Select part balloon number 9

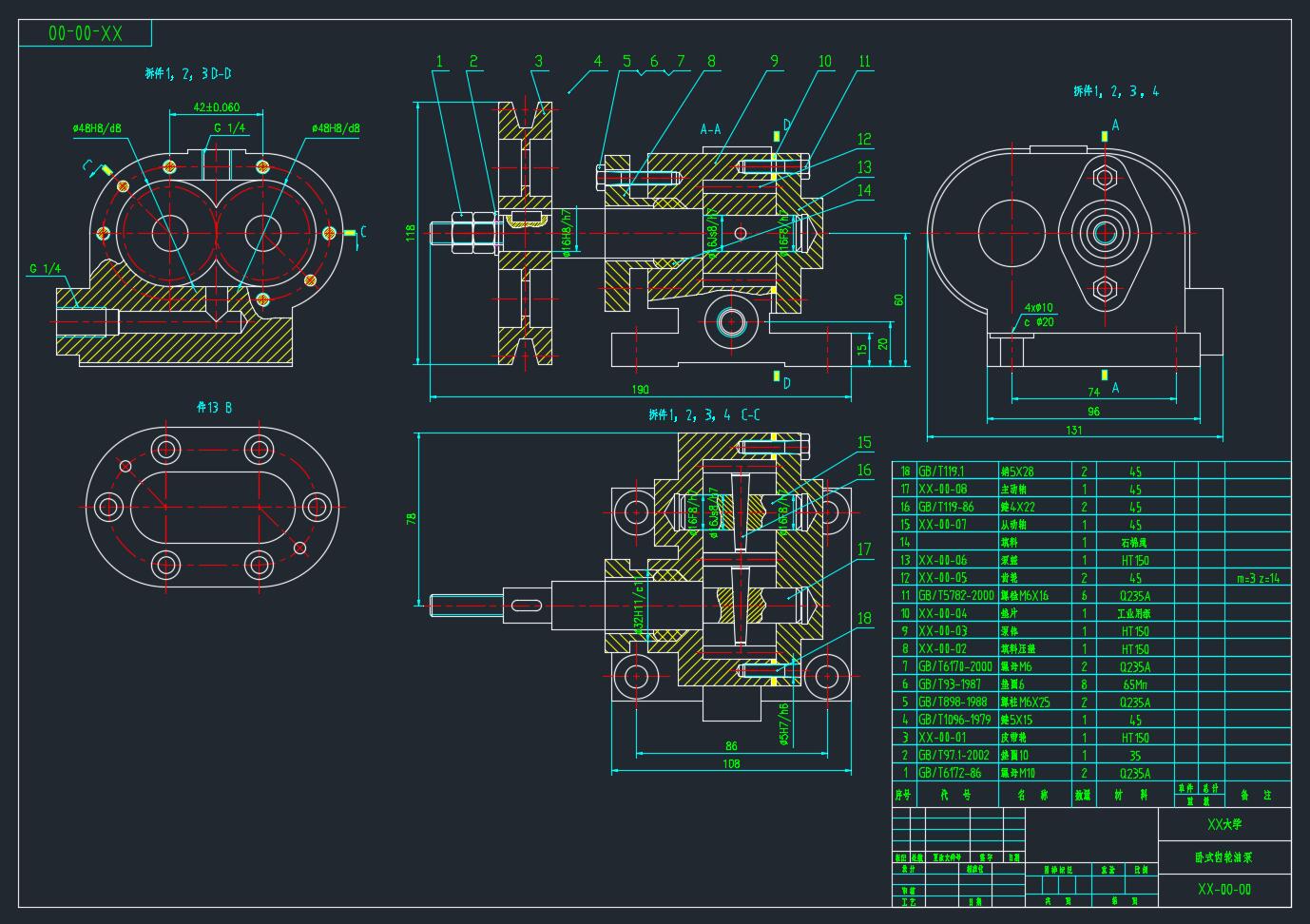tap(774, 62)
